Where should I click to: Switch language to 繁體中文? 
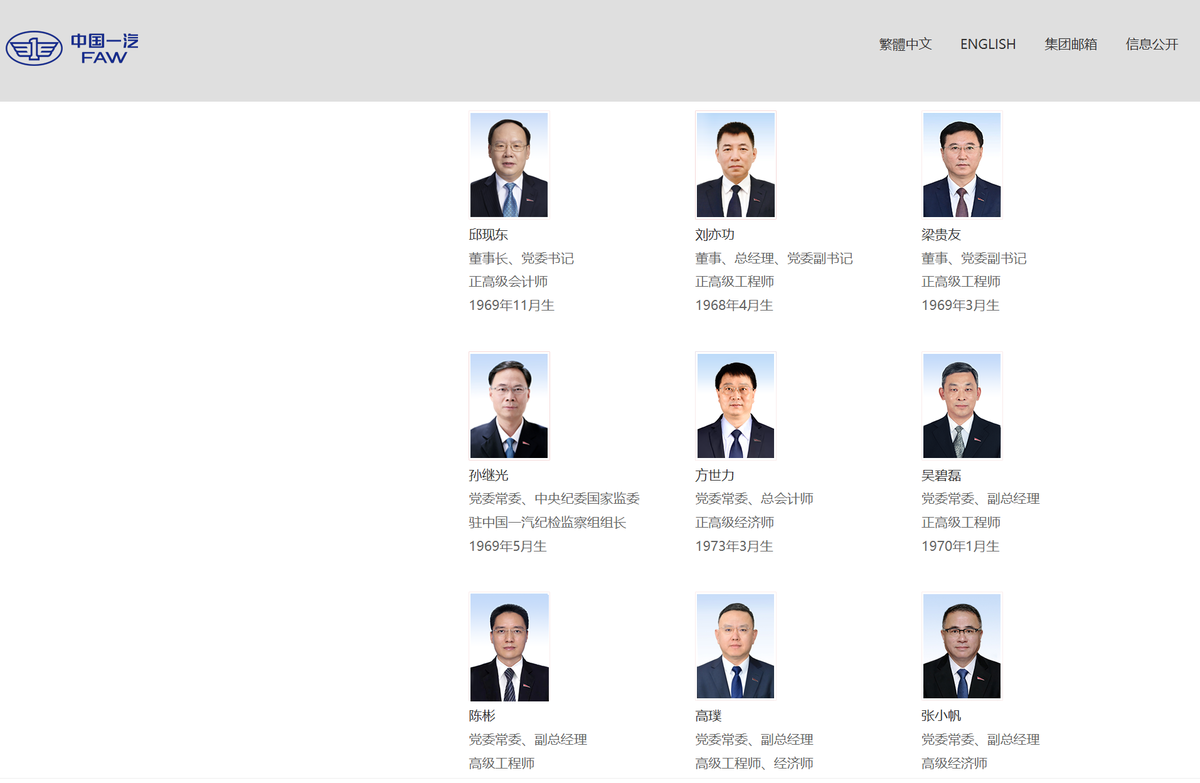tap(905, 44)
